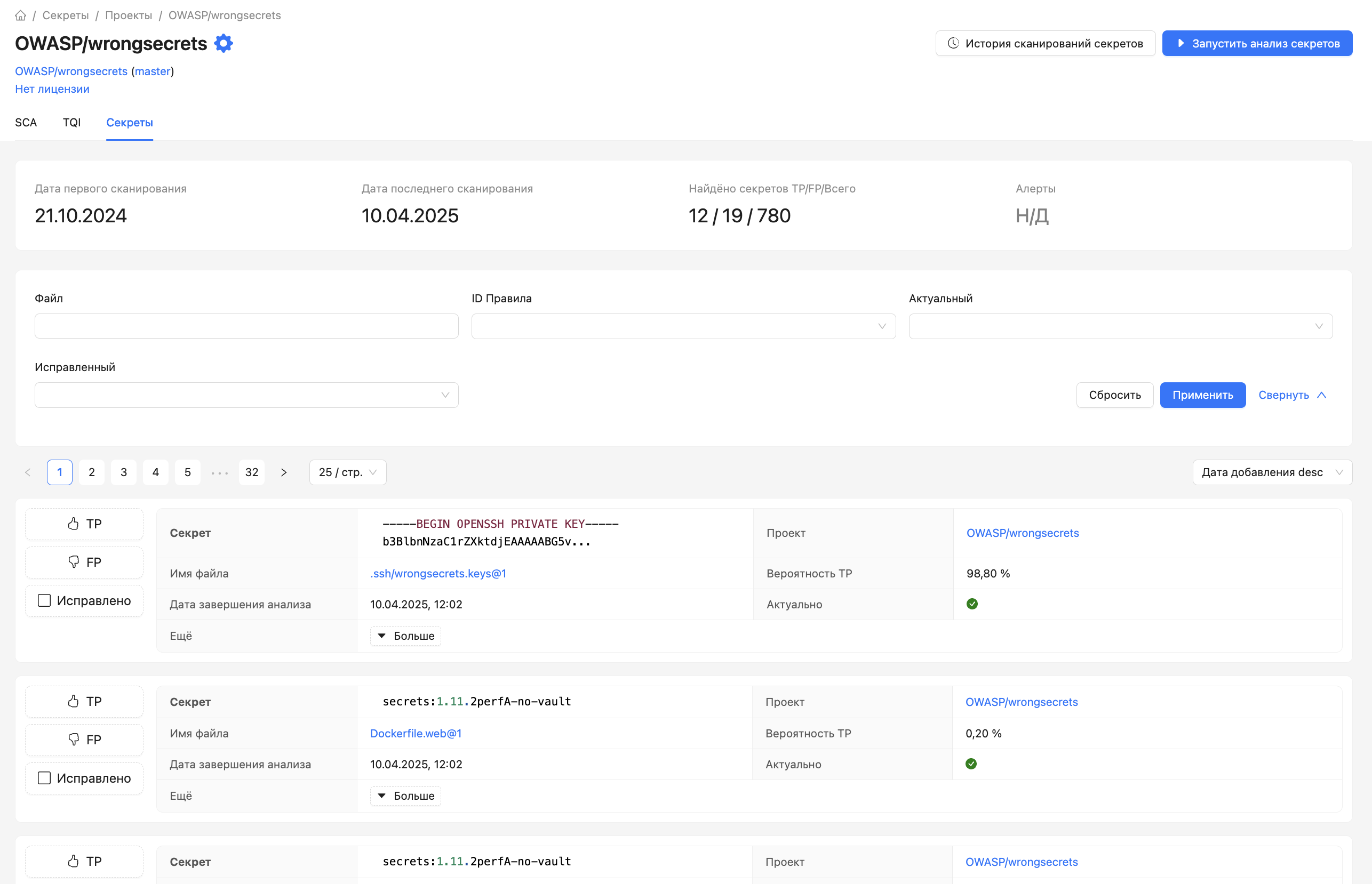This screenshot has height=884, width=1372.
Task: Go to page 3 of results
Action: tap(123, 472)
